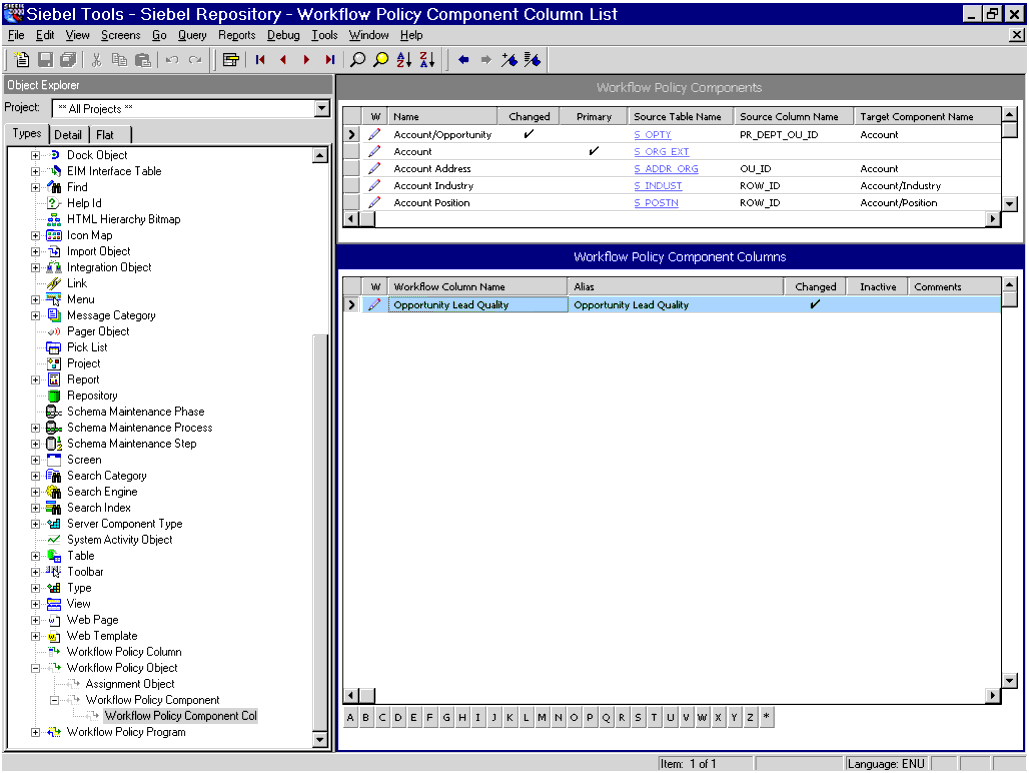Click the Cut scissors icon
This screenshot has height=773, width=1029.
[x=96, y=60]
